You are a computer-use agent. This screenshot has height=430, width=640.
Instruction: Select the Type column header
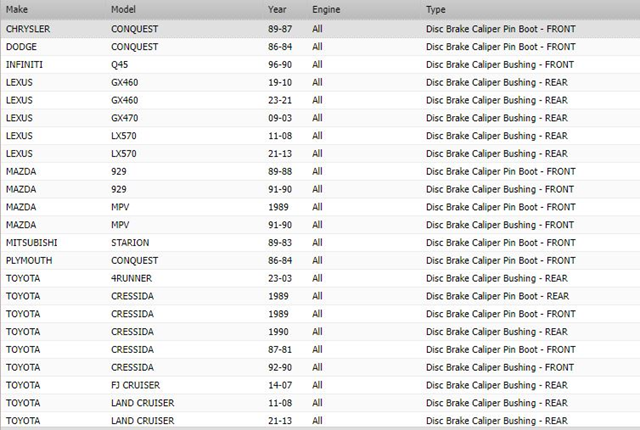point(436,9)
